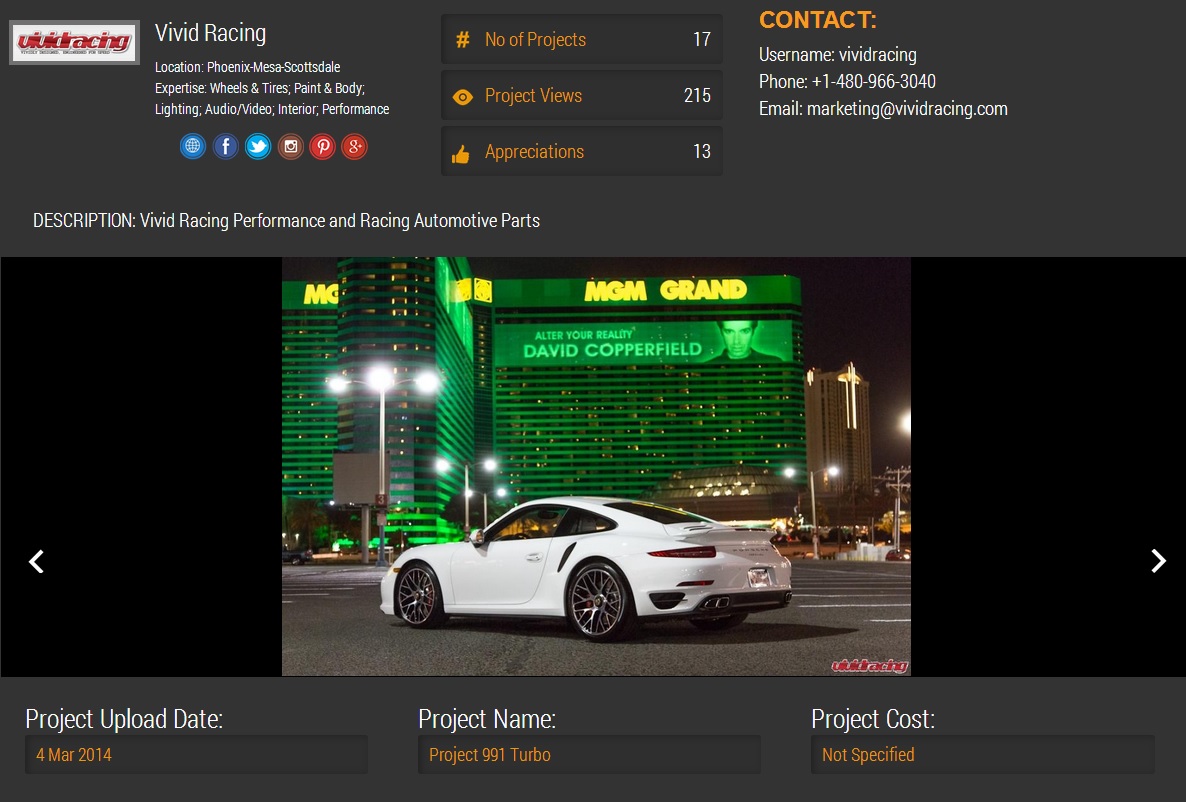Click the Vivid Racing logo thumbnail

click(74, 43)
